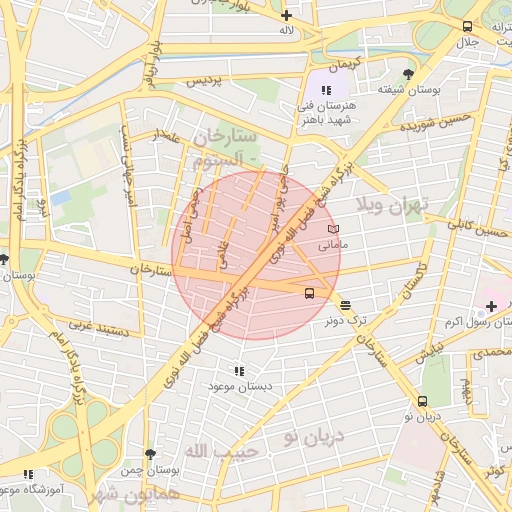The image size is (512, 512).
Task: Open the school icon for آموزشگاه موعود
Action: click(x=29, y=474)
